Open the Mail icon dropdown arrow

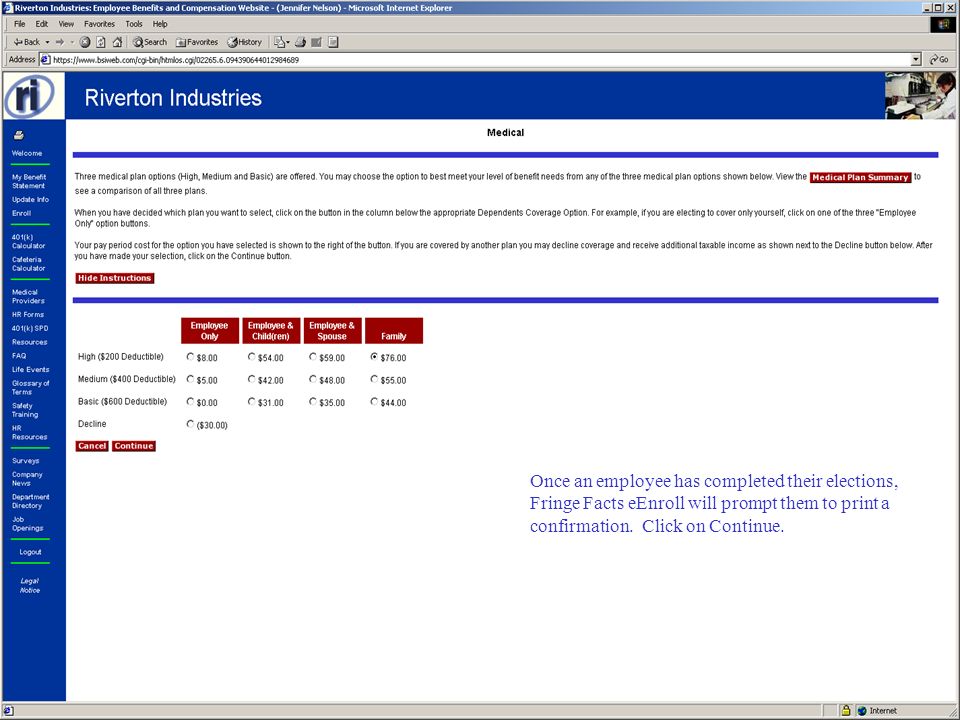pyautogui.click(x=288, y=42)
